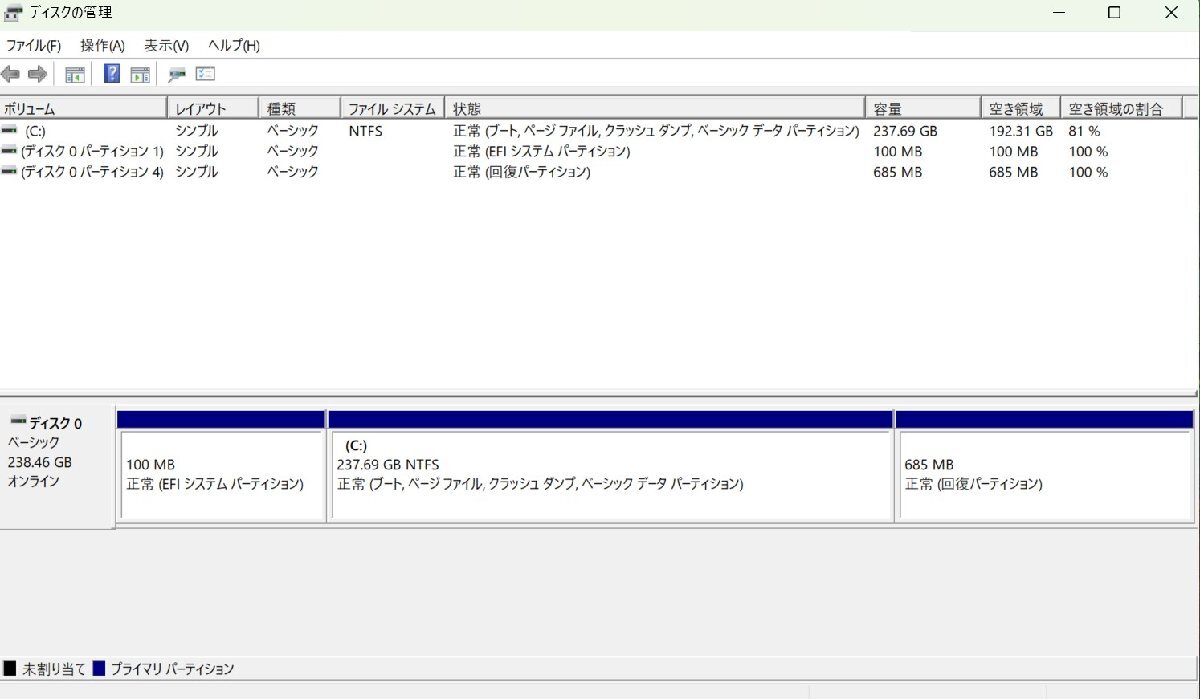Sort by the レイアウト column header
1200x699 pixels.
pos(212,109)
